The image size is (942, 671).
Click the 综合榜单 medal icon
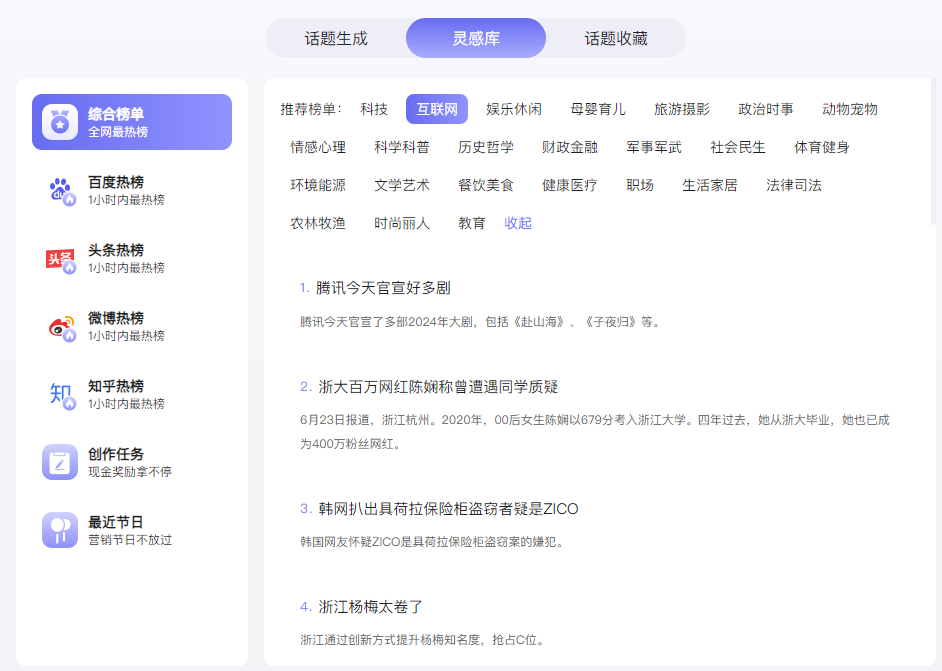[x=59, y=122]
